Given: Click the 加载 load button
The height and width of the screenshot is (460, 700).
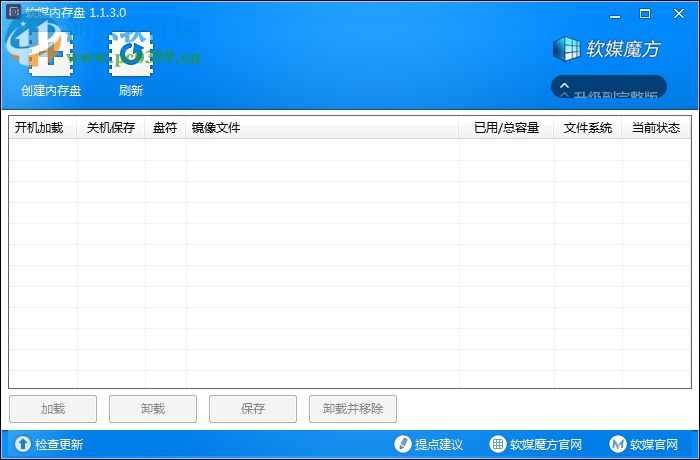Looking at the screenshot, I should 53,409.
